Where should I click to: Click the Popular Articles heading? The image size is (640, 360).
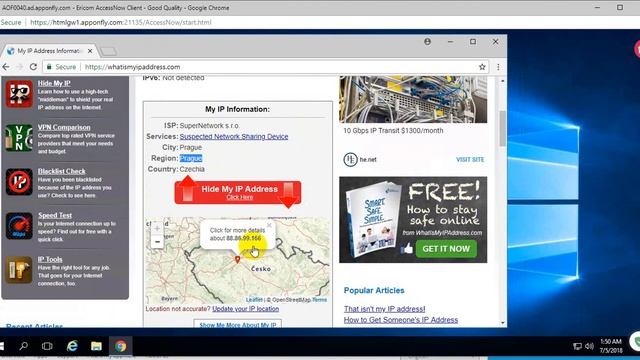tap(374, 291)
